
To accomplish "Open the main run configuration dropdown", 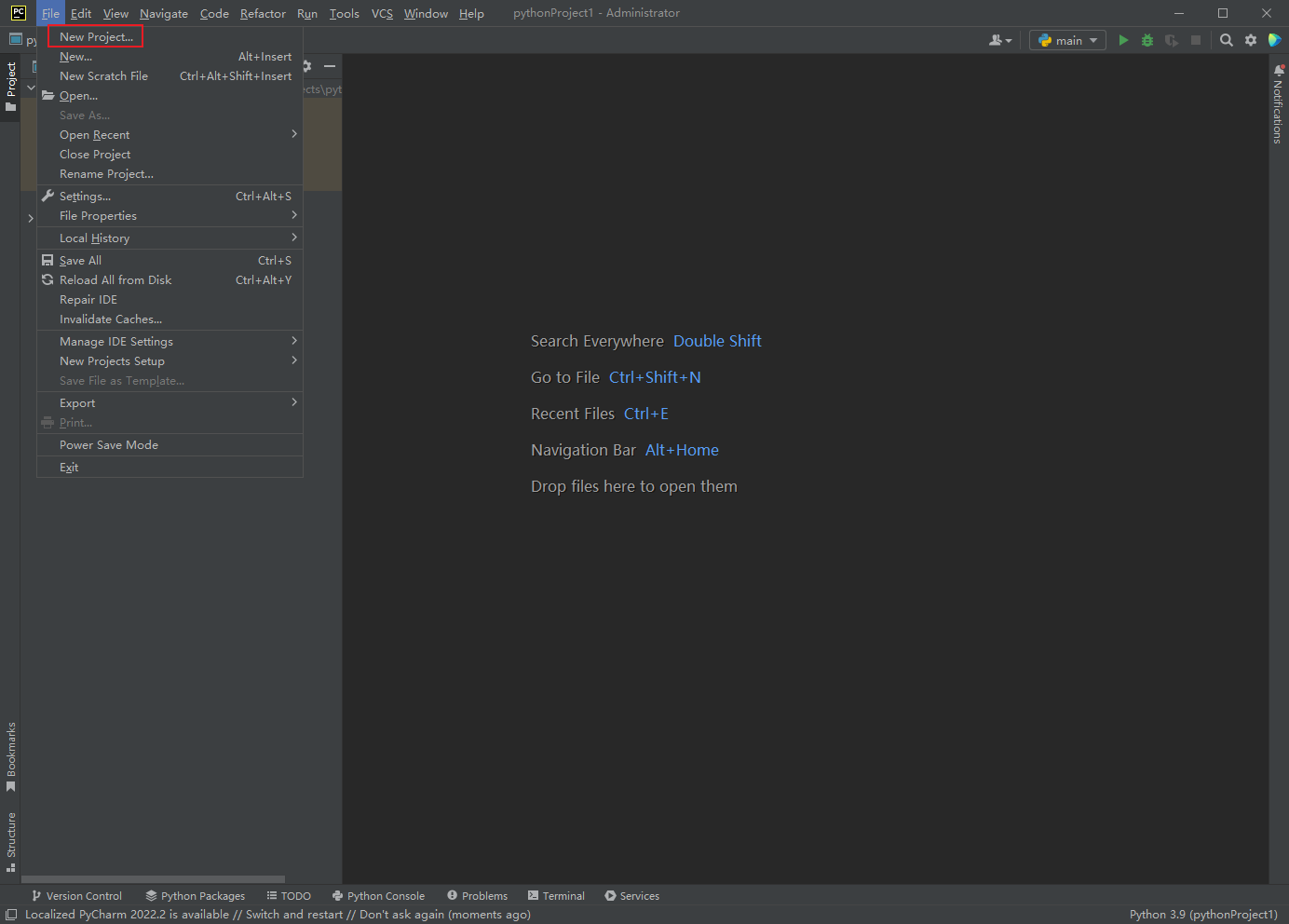I will click(x=1067, y=40).
